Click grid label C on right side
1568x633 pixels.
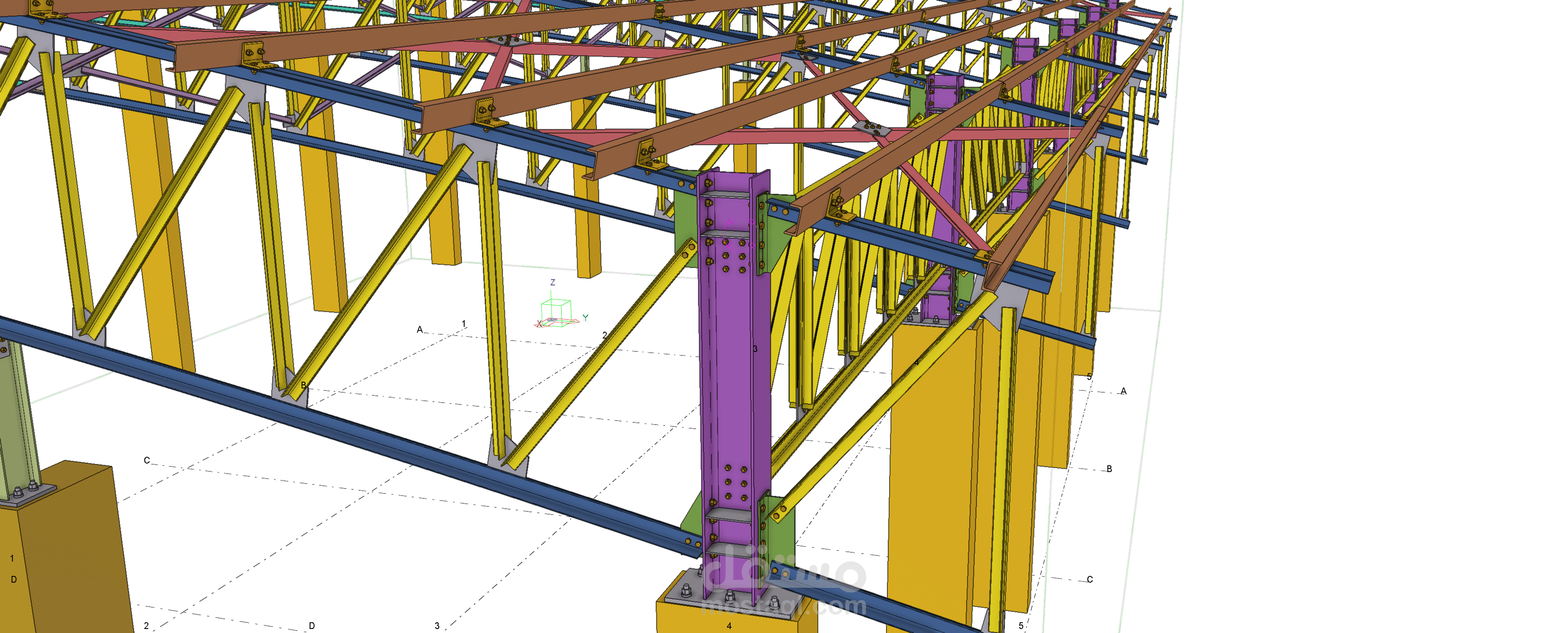click(x=1090, y=579)
